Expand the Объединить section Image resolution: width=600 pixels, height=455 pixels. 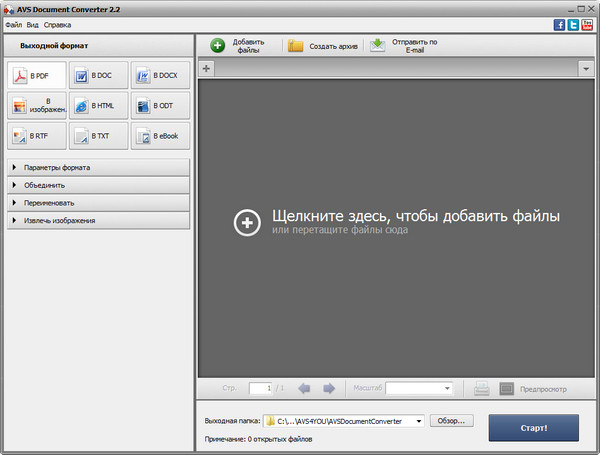[x=97, y=185]
